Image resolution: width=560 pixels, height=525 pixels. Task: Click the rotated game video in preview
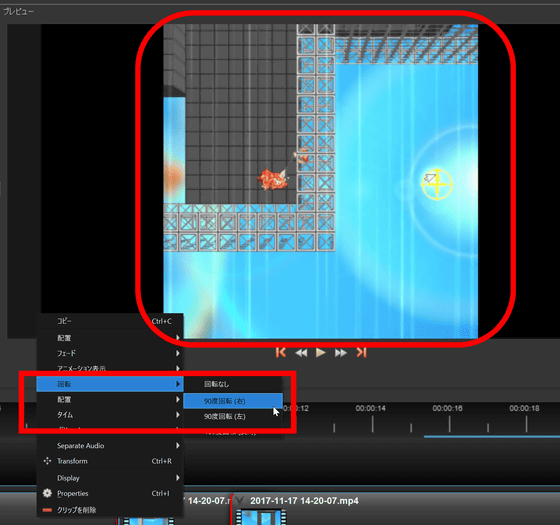321,181
